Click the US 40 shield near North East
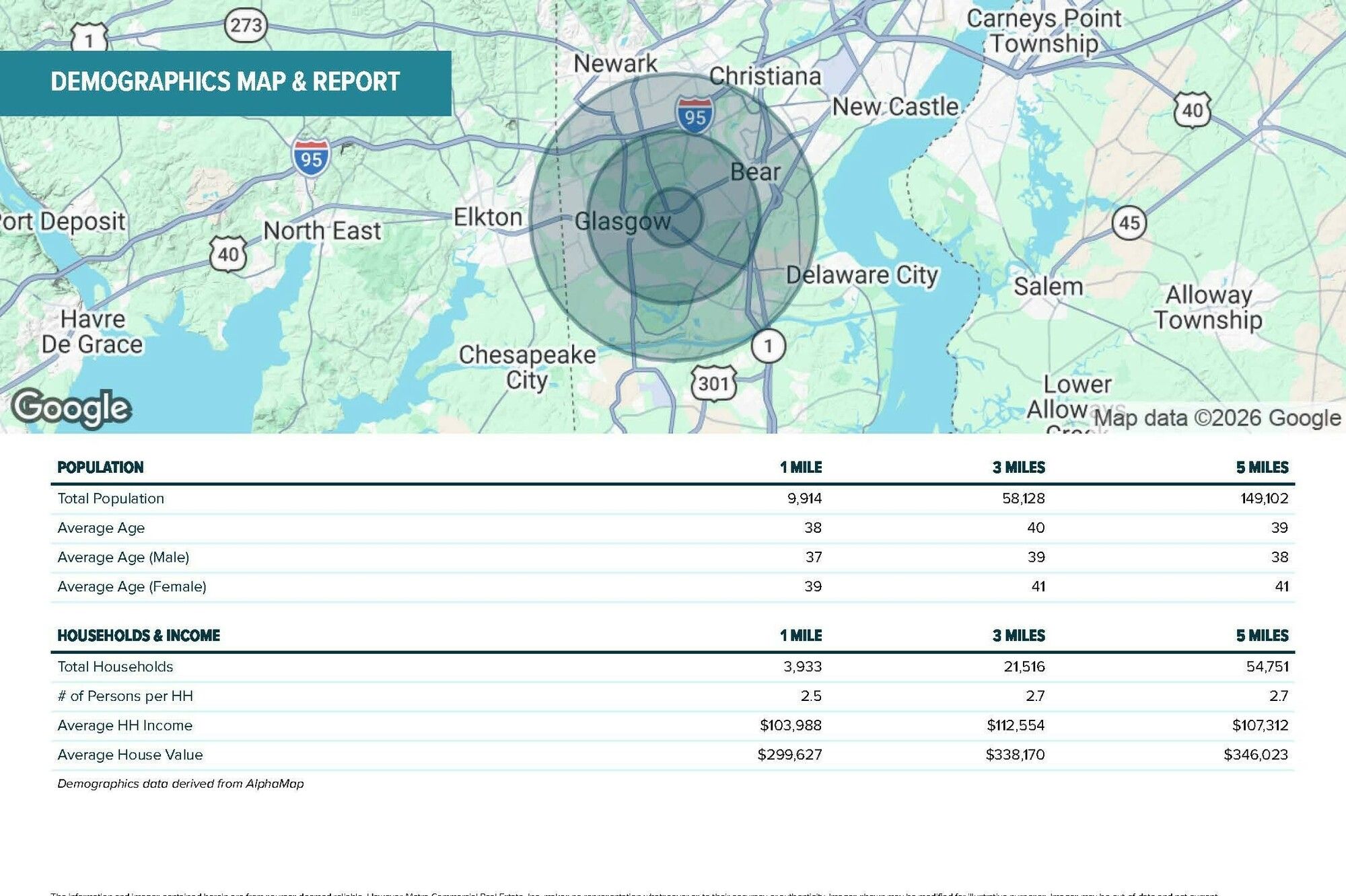 (228, 254)
